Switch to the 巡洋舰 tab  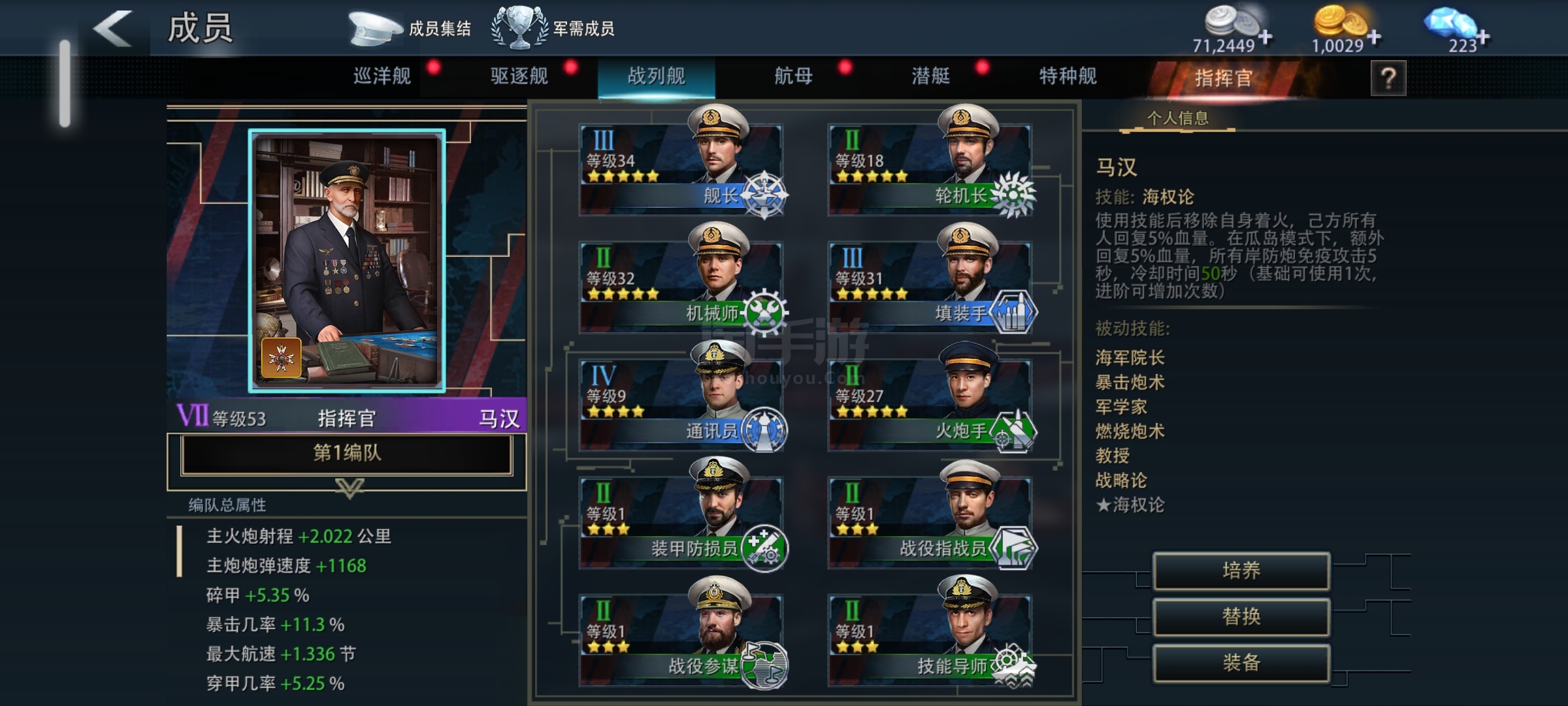(382, 76)
